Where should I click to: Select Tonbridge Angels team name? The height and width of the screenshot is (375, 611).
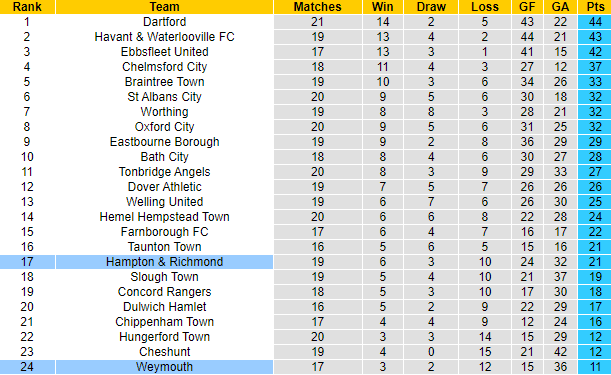(164, 172)
